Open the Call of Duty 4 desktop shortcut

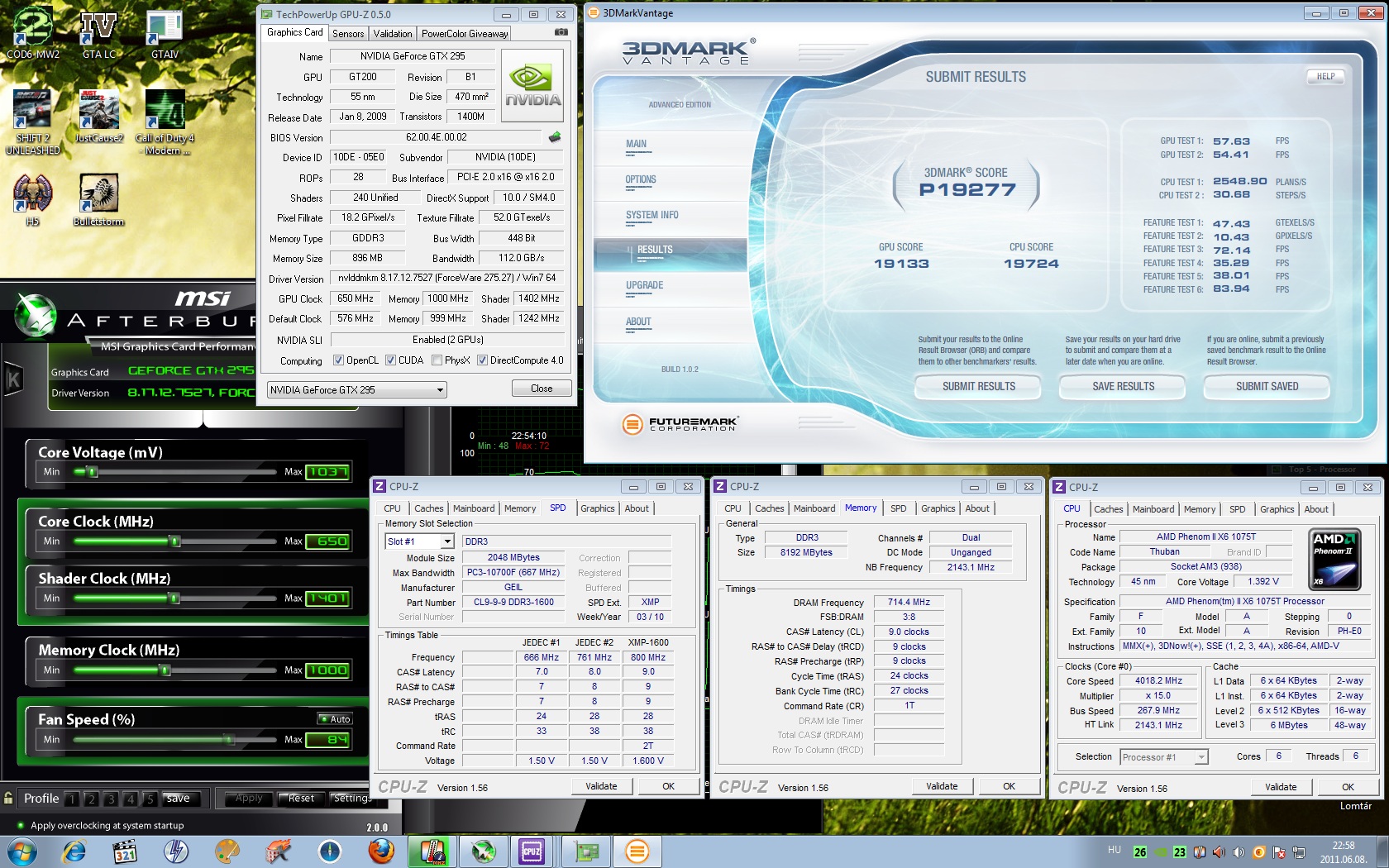[165, 122]
